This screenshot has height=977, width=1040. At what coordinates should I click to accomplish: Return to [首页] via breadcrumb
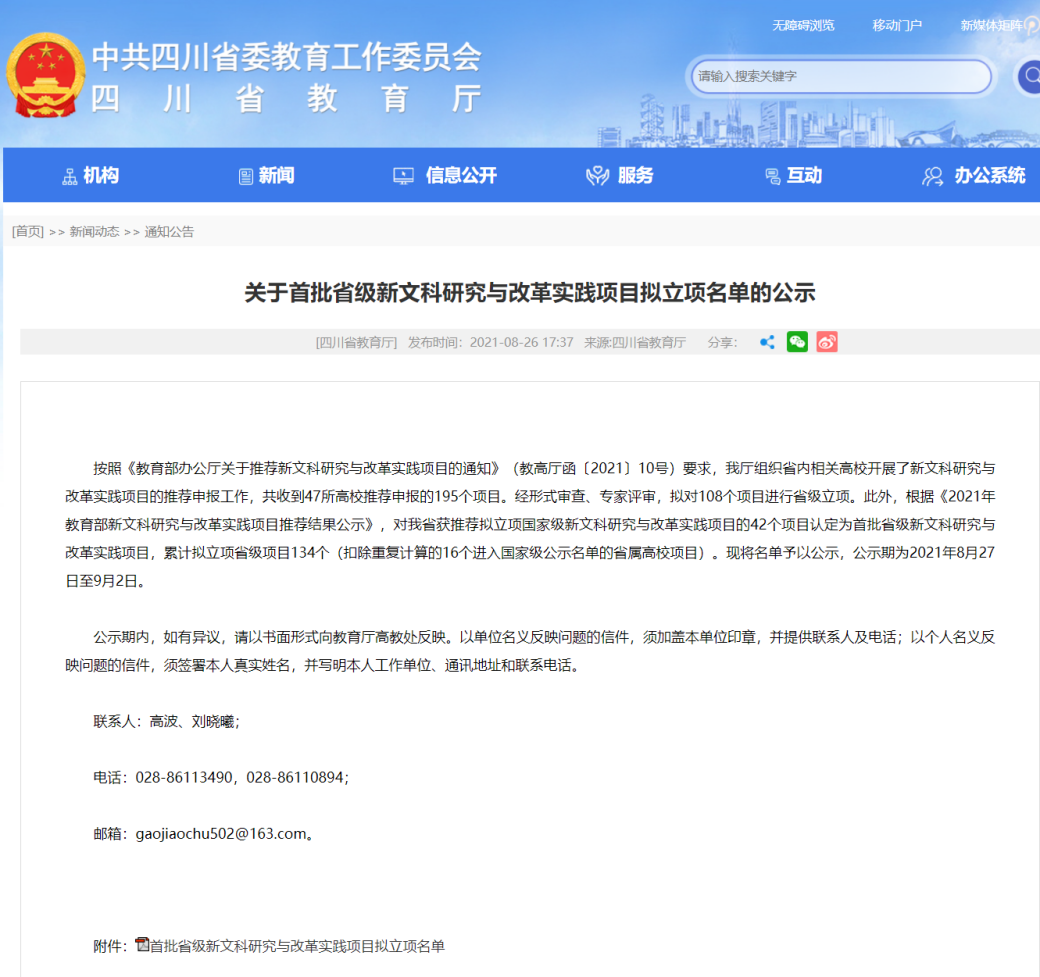[x=28, y=231]
